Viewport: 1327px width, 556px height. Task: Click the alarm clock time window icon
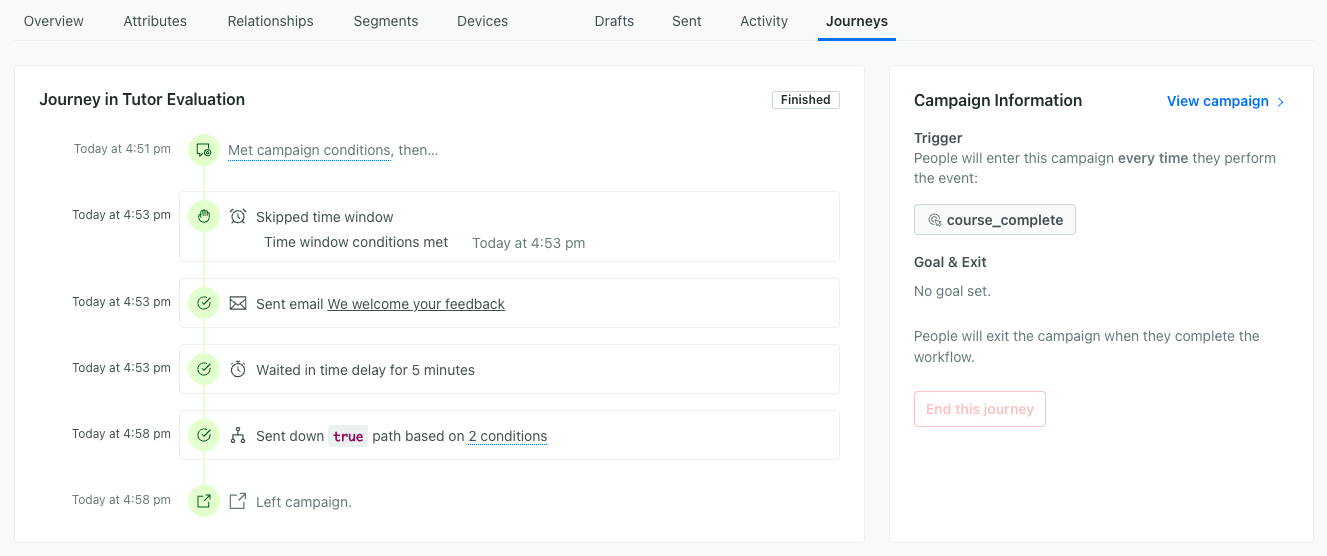(x=238, y=217)
